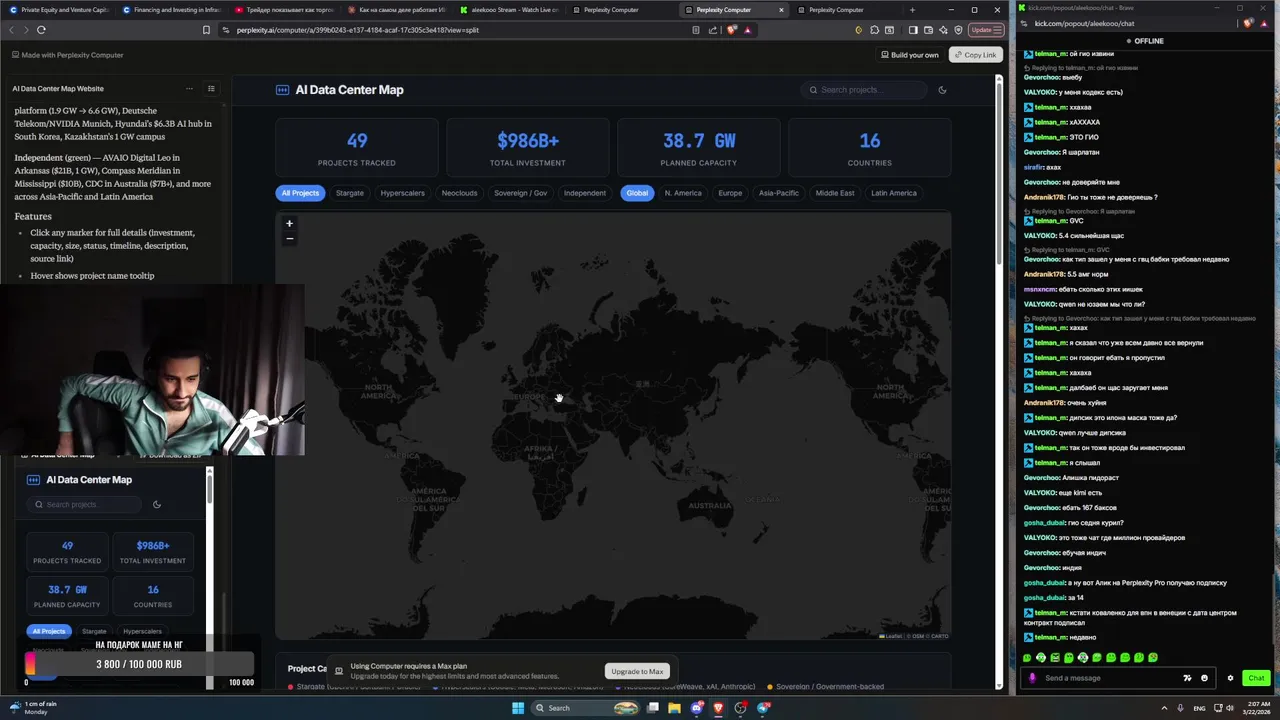Select the Sovereign / Gov filter chip
Screen dimensions: 1280x720
coord(521,193)
